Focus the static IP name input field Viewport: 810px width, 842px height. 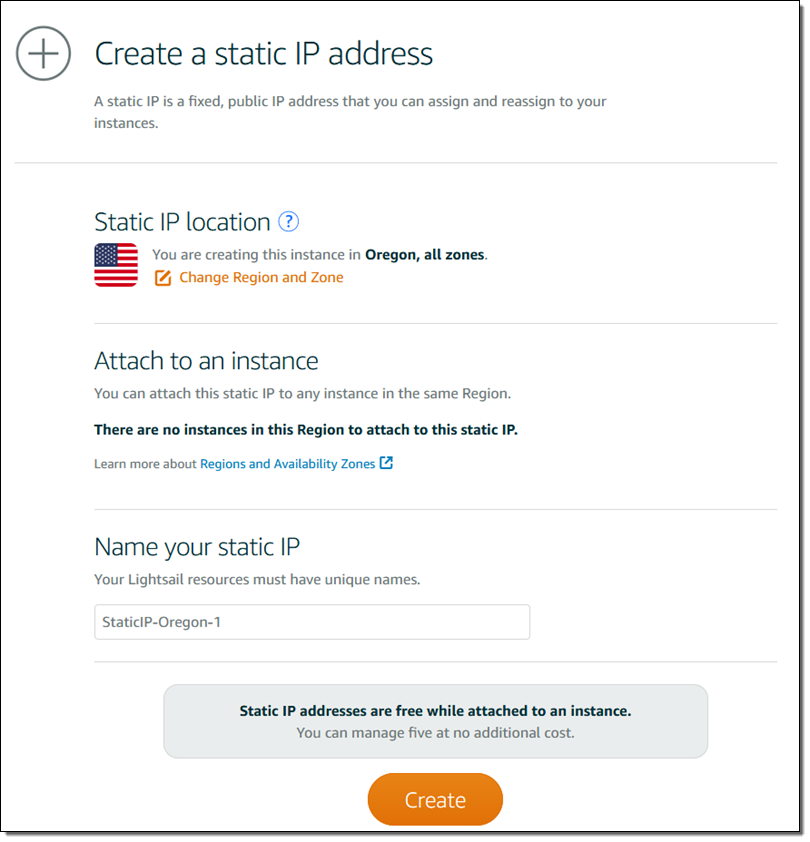tap(311, 622)
